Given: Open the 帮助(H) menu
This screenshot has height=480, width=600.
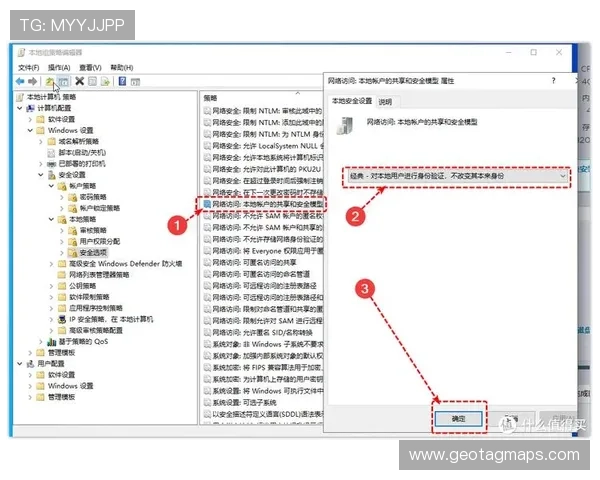Looking at the screenshot, I should click(x=122, y=68).
